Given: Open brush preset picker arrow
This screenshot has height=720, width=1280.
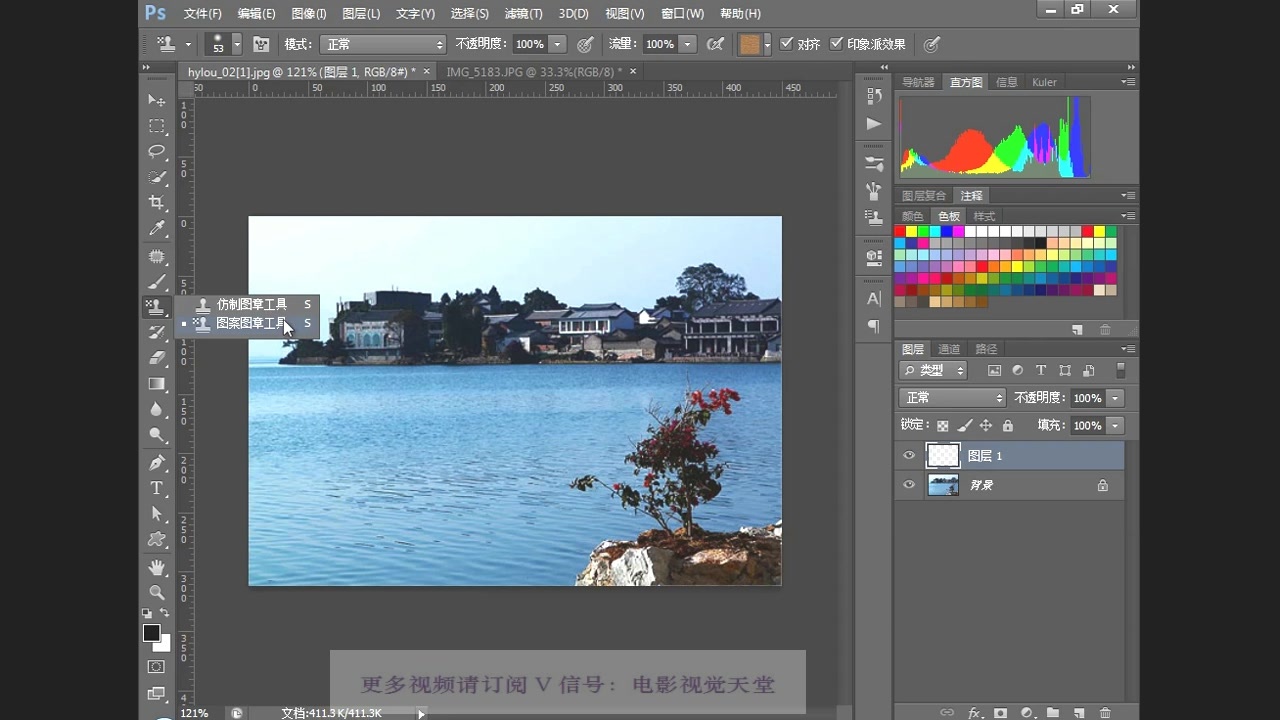Looking at the screenshot, I should pyautogui.click(x=237, y=44).
